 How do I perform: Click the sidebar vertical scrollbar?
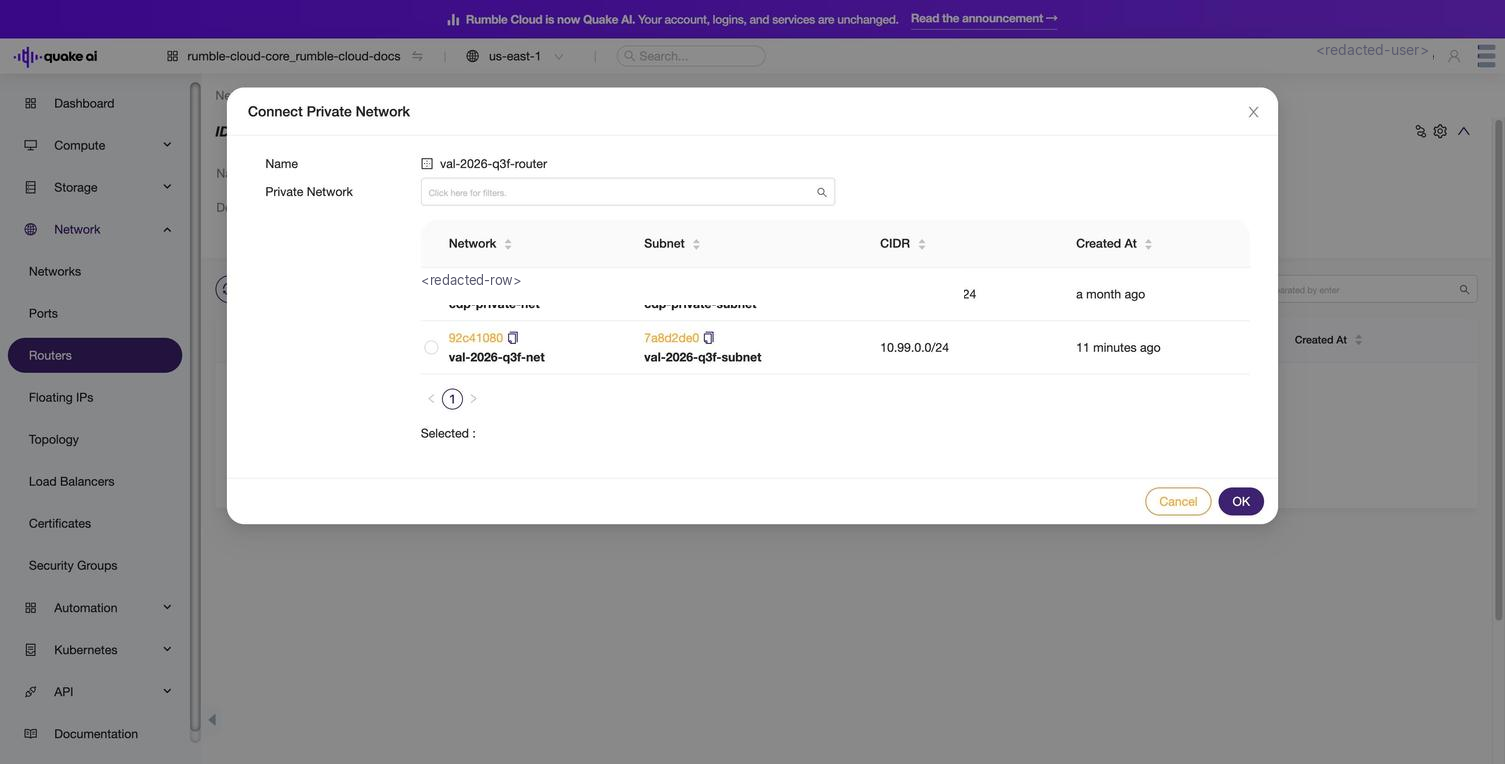click(195, 410)
